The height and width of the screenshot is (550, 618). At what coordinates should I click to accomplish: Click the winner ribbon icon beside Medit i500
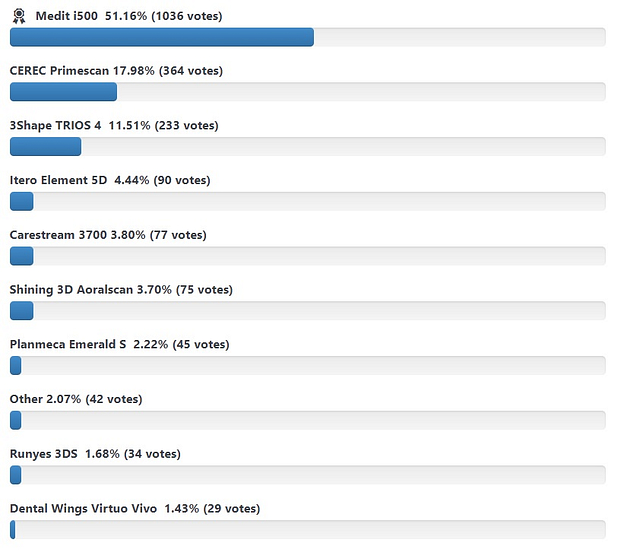[19, 16]
